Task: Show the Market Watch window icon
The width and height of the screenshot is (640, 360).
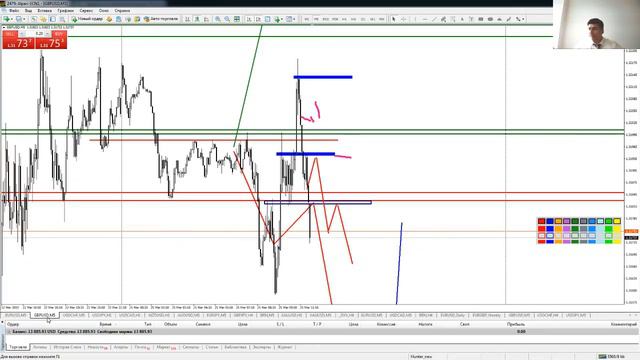Action: coord(34,19)
